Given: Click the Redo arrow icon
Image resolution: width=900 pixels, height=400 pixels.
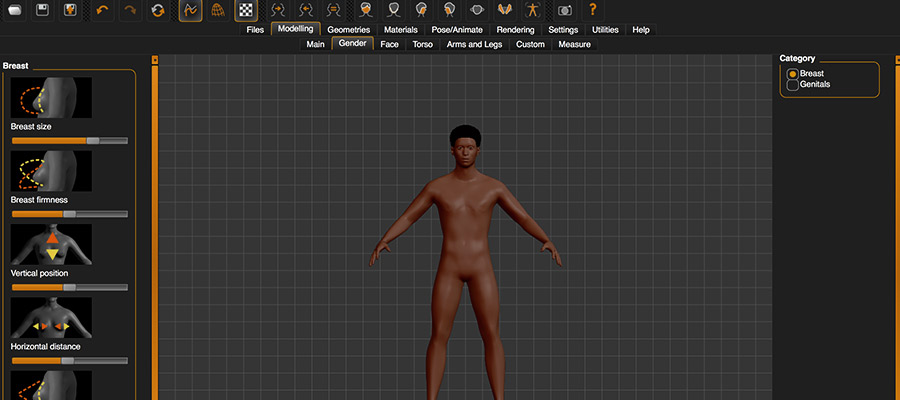Looking at the screenshot, I should [130, 10].
